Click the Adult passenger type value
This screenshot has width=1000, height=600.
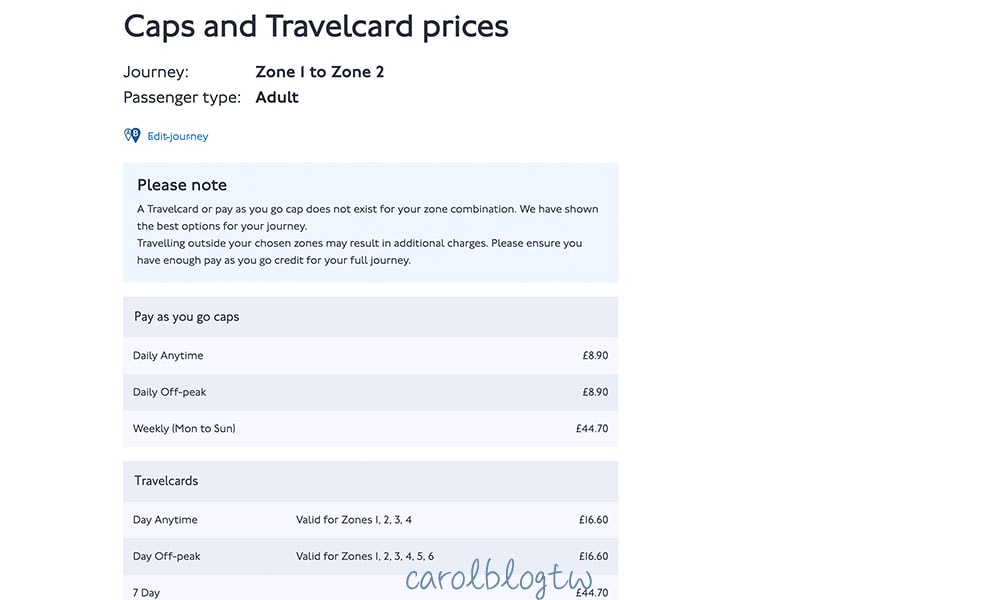[277, 98]
